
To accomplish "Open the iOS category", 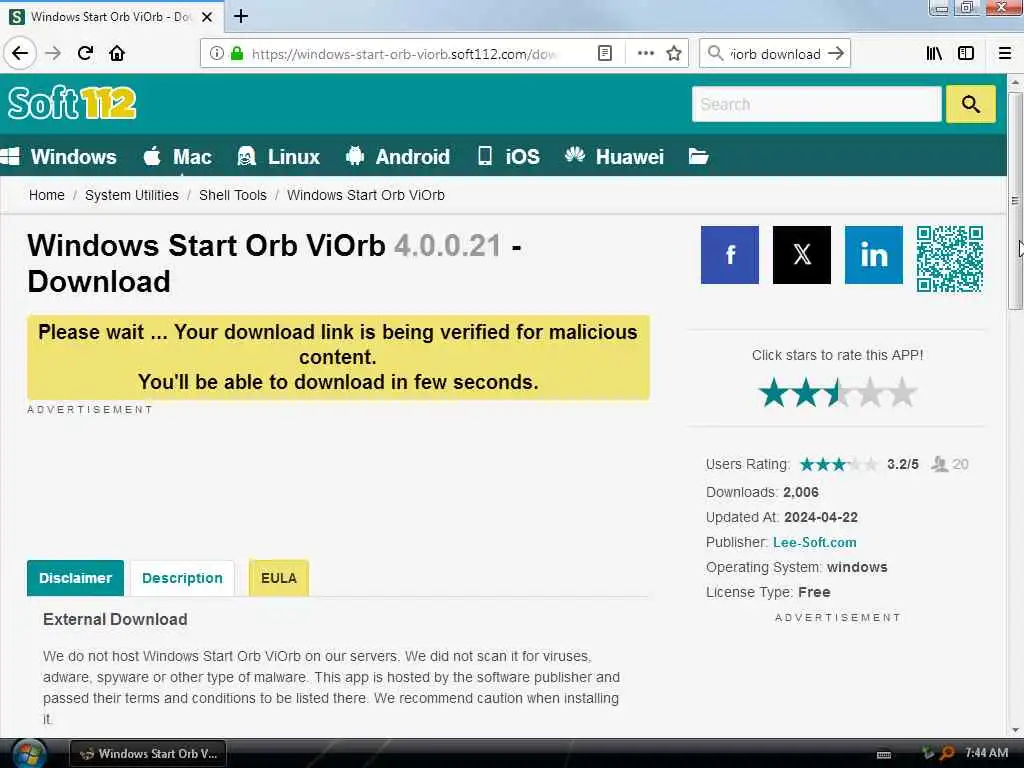I will coord(509,157).
